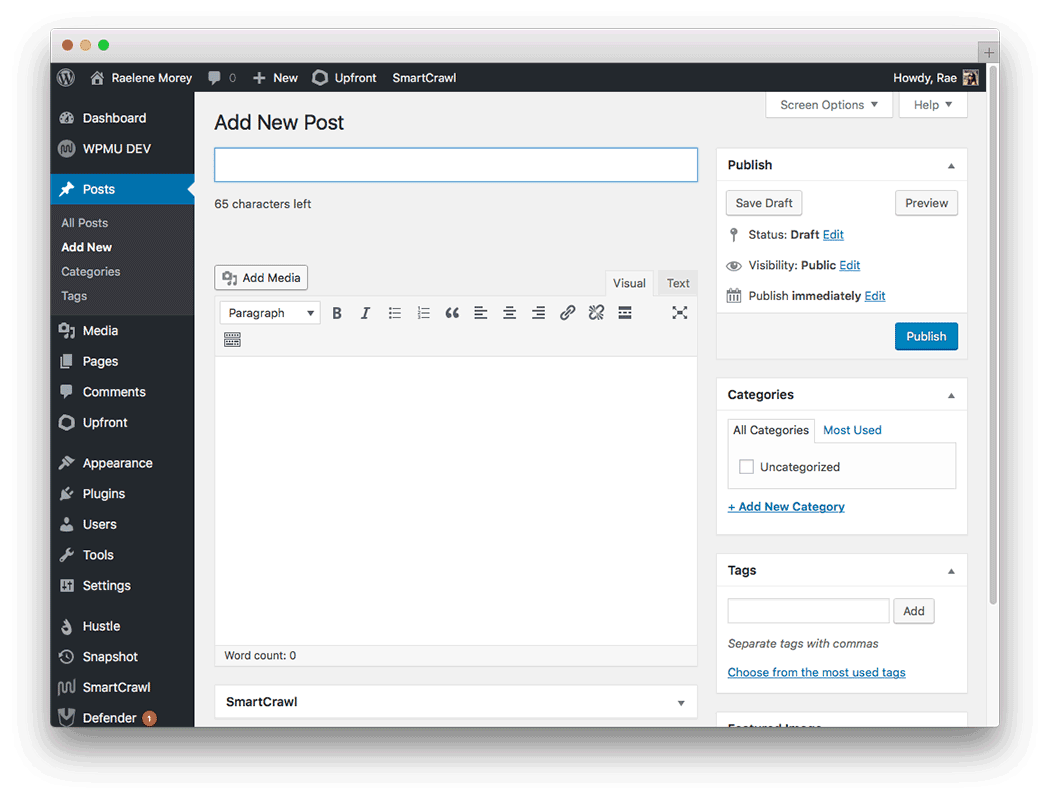Align text to the center

click(x=509, y=312)
